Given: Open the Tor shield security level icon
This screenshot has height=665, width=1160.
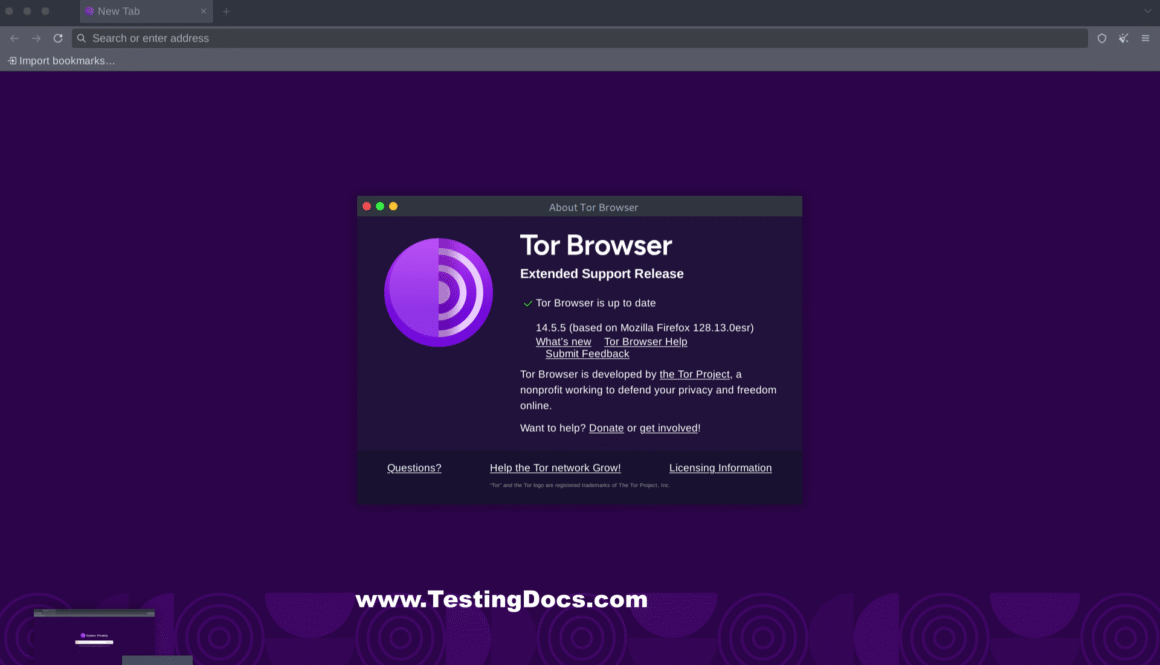Looking at the screenshot, I should point(1102,38).
